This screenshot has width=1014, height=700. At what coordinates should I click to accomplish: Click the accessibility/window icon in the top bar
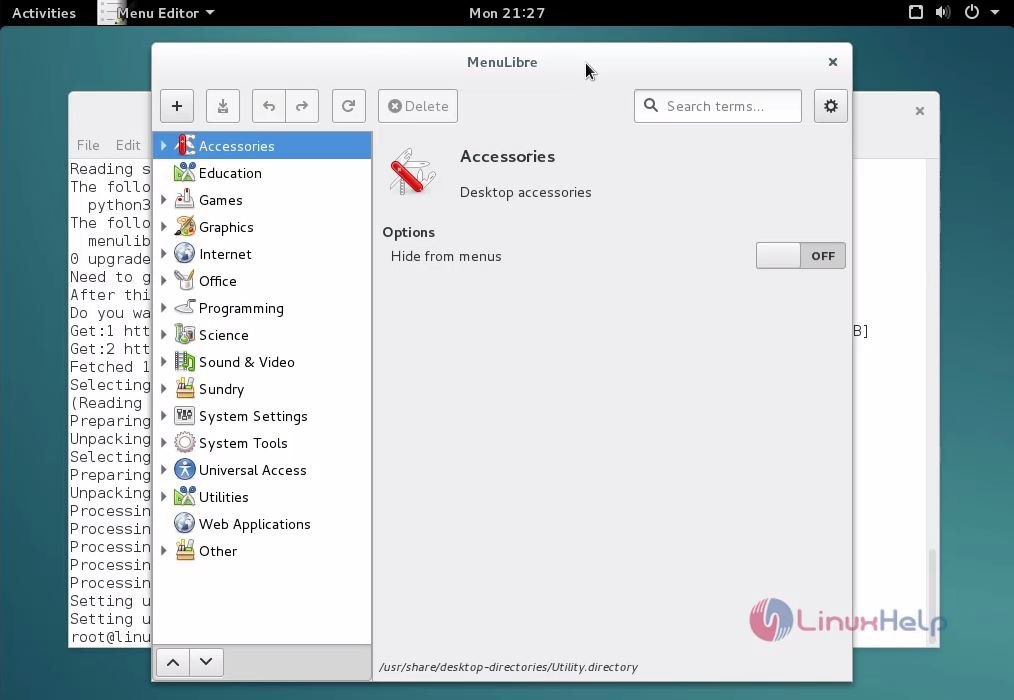point(916,12)
